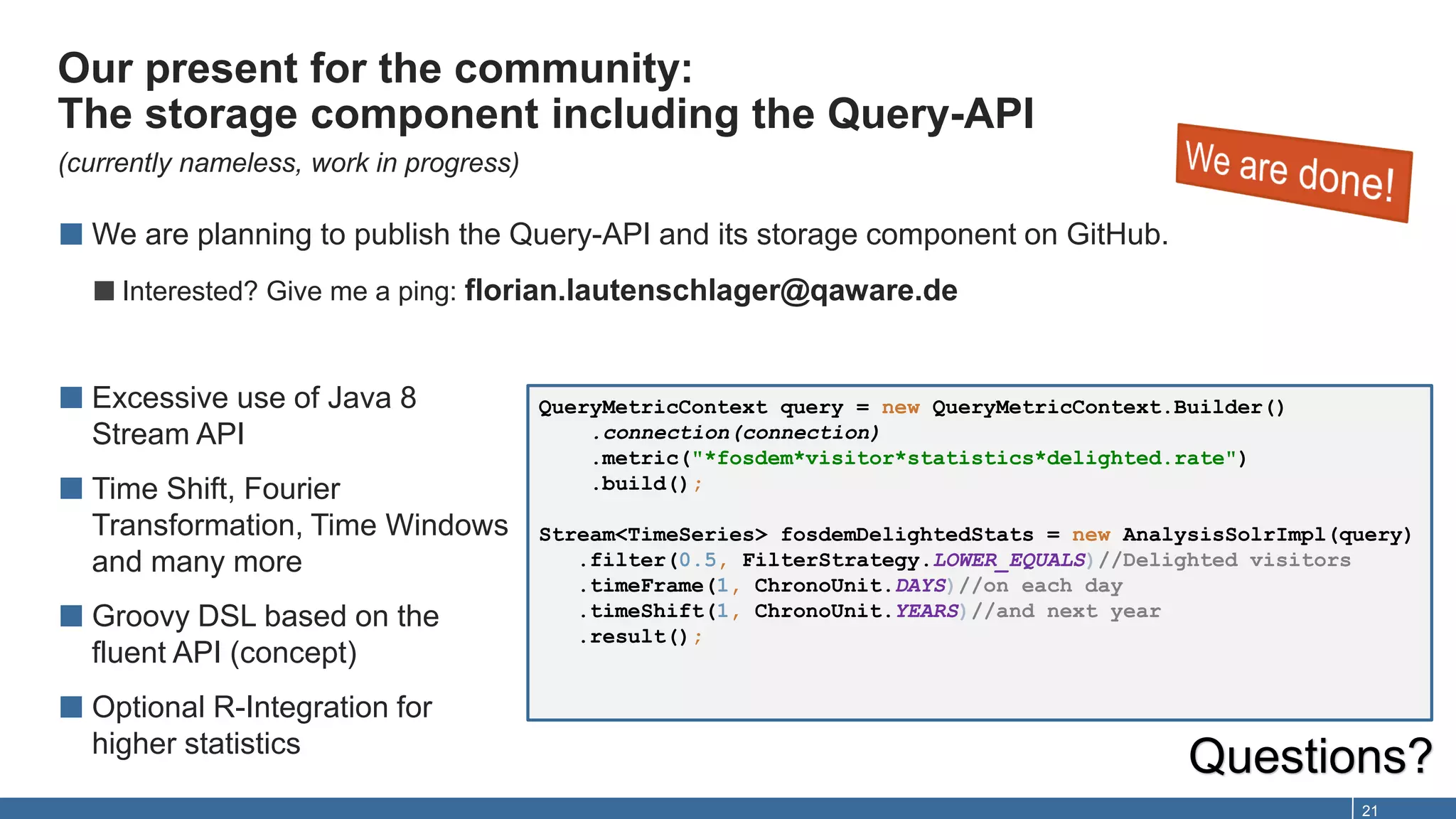Click the code line '.build();'
The width and height of the screenshot is (1456, 819).
click(647, 484)
